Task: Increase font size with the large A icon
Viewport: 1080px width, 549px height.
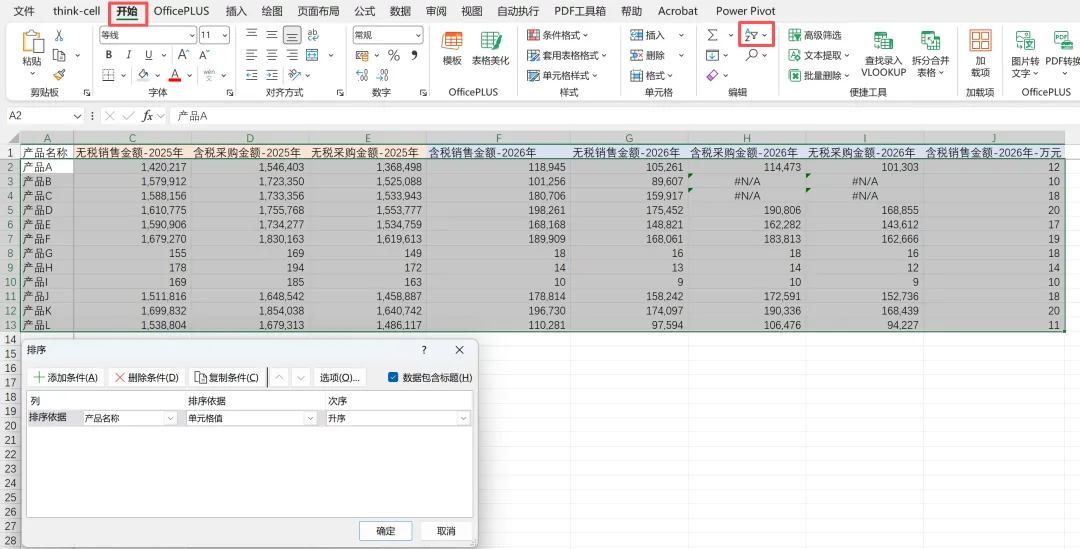Action: [x=183, y=55]
